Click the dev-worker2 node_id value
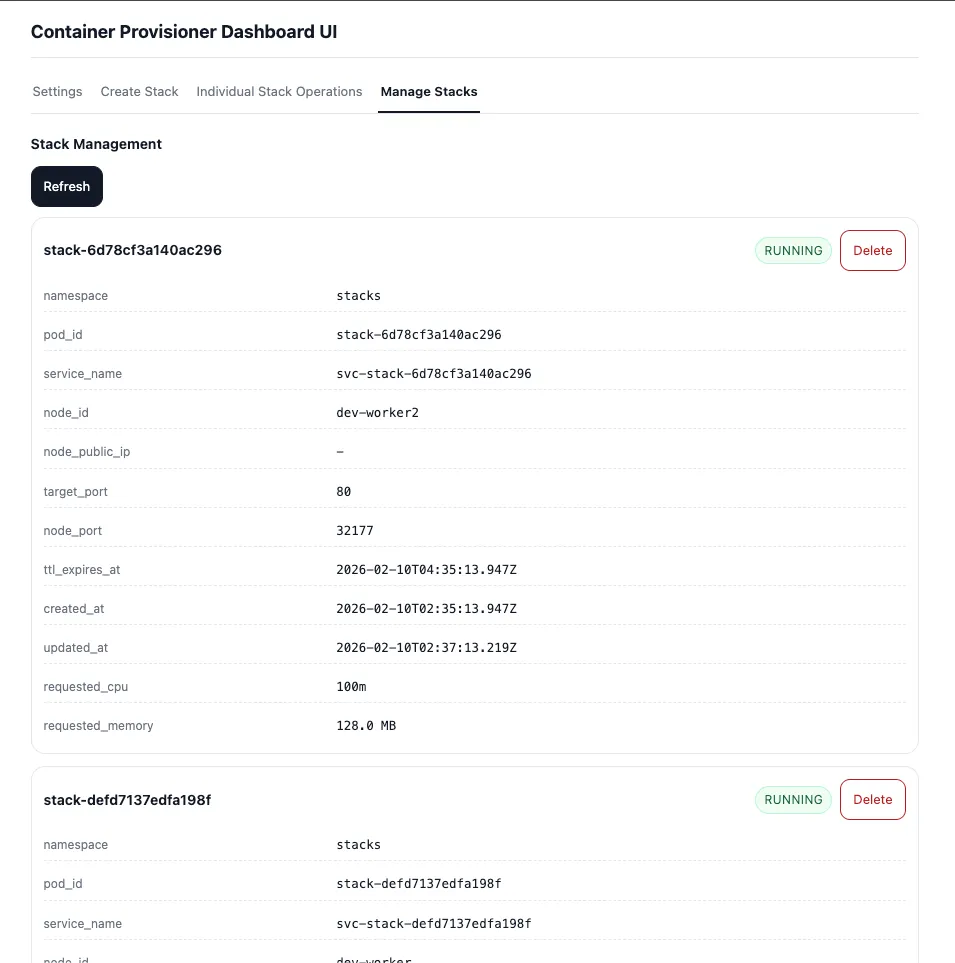The width and height of the screenshot is (955, 963). click(x=377, y=412)
